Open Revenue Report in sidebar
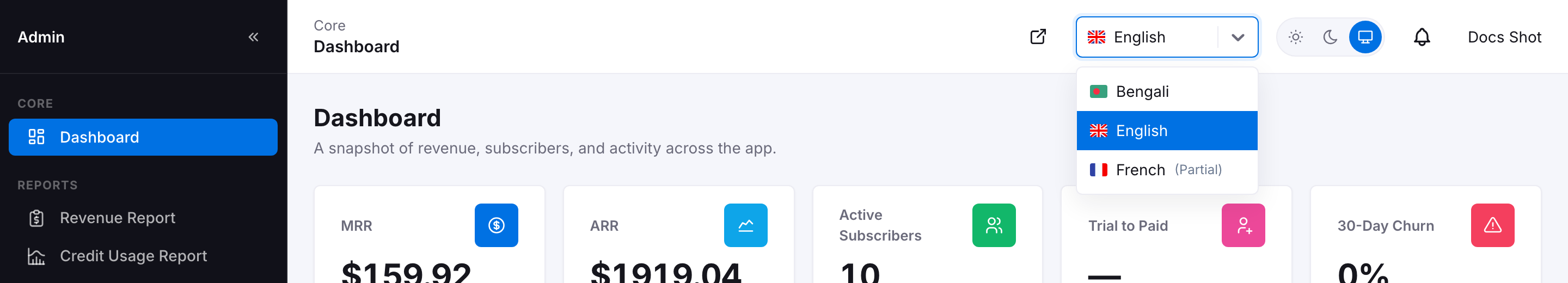The height and width of the screenshot is (283, 1568). [143, 218]
